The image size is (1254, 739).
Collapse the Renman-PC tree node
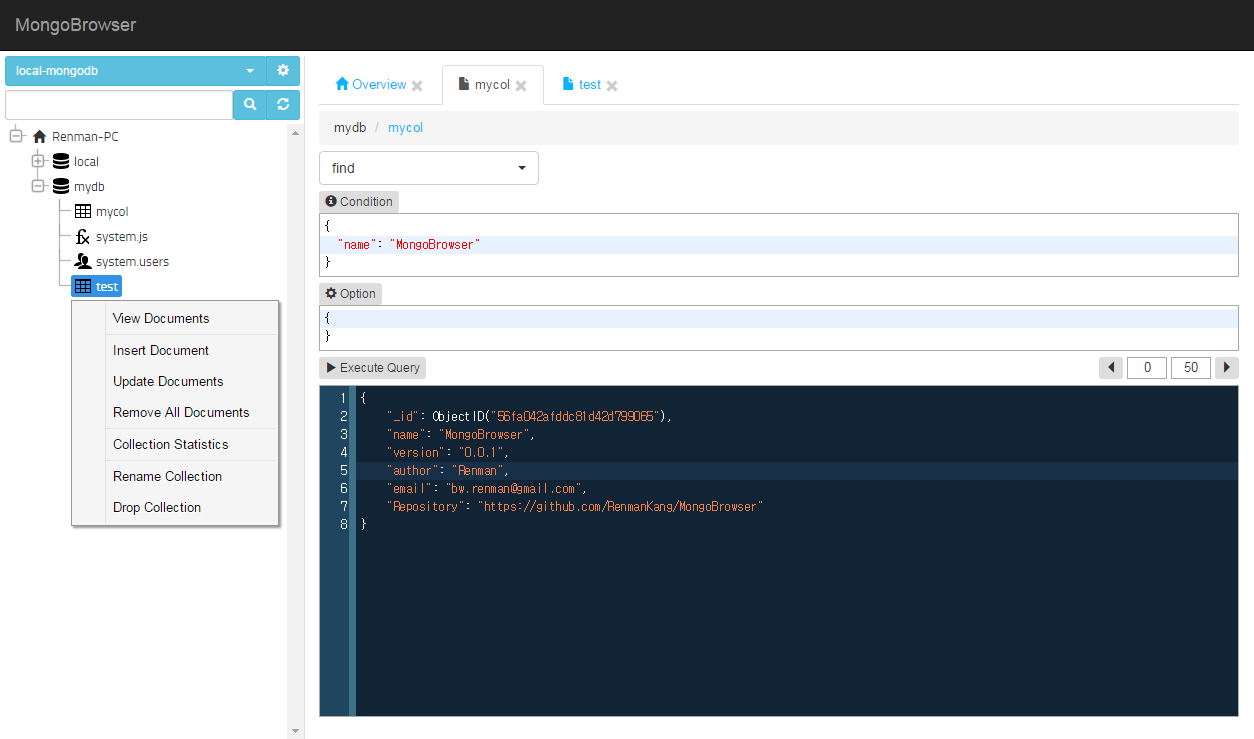tap(16, 136)
